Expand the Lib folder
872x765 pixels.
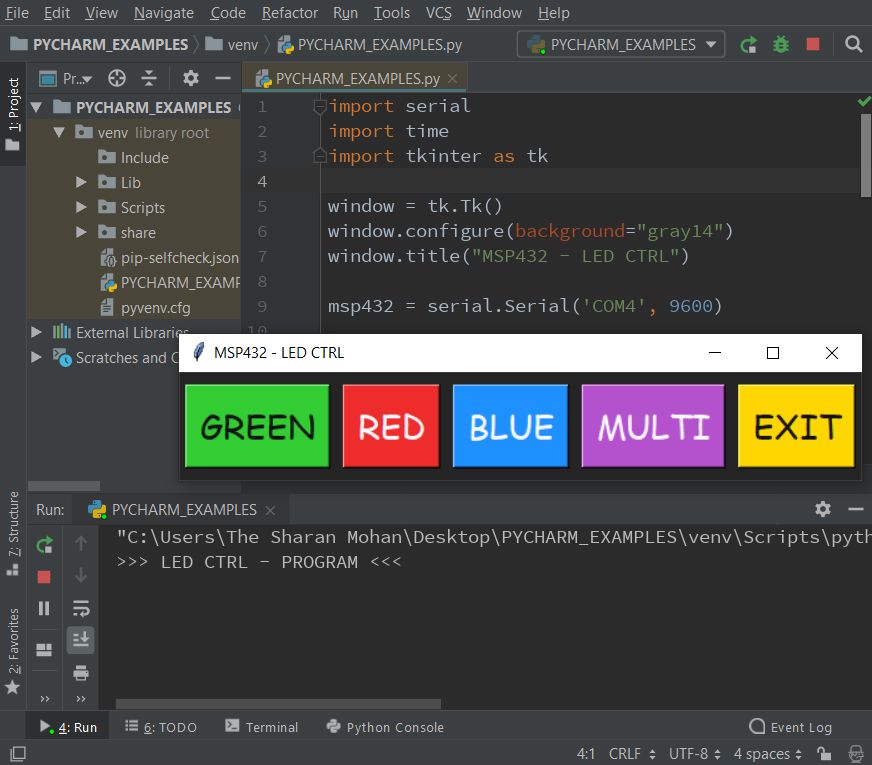(x=81, y=182)
